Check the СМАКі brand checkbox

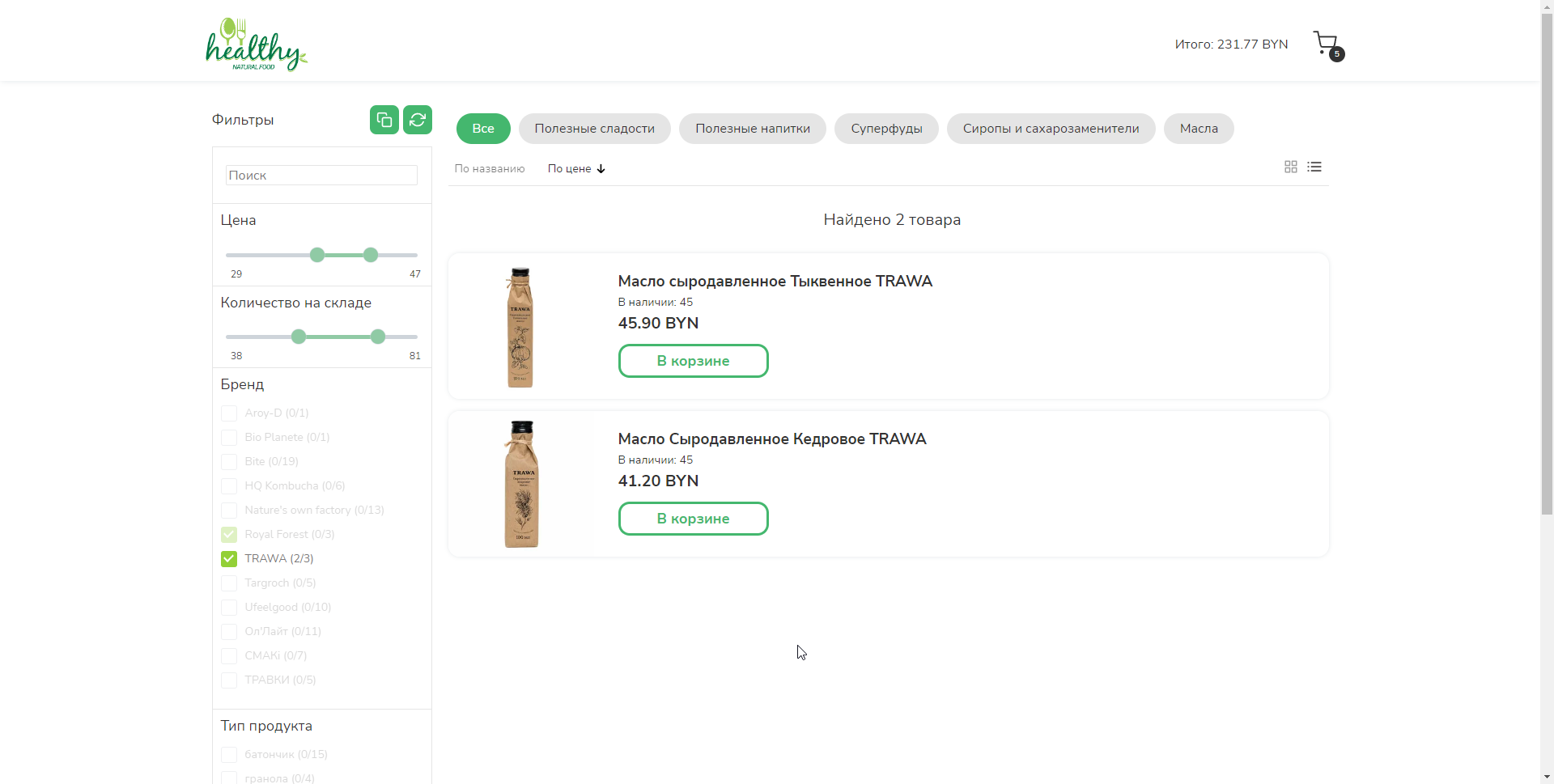point(229,656)
